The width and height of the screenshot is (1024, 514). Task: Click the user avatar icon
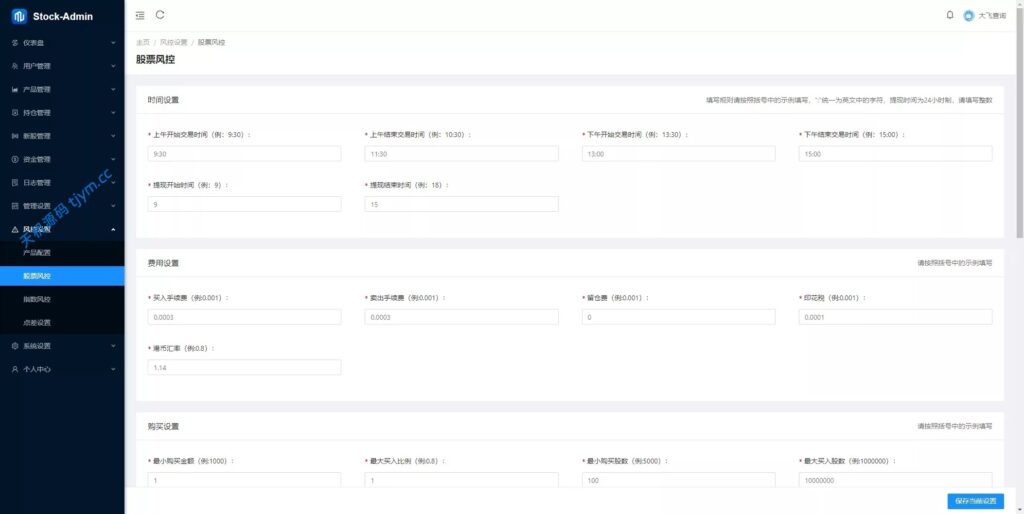(968, 16)
